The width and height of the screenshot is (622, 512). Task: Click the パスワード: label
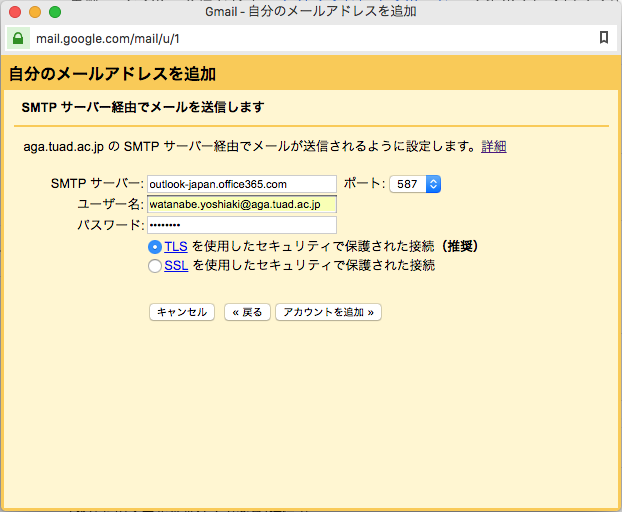(x=111, y=225)
